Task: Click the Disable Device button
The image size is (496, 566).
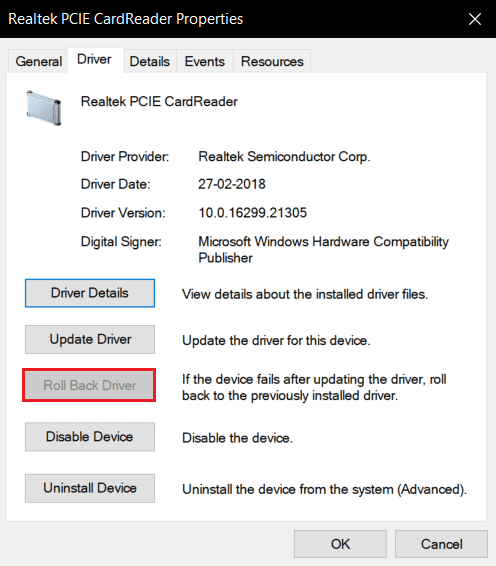Action: coord(90,437)
